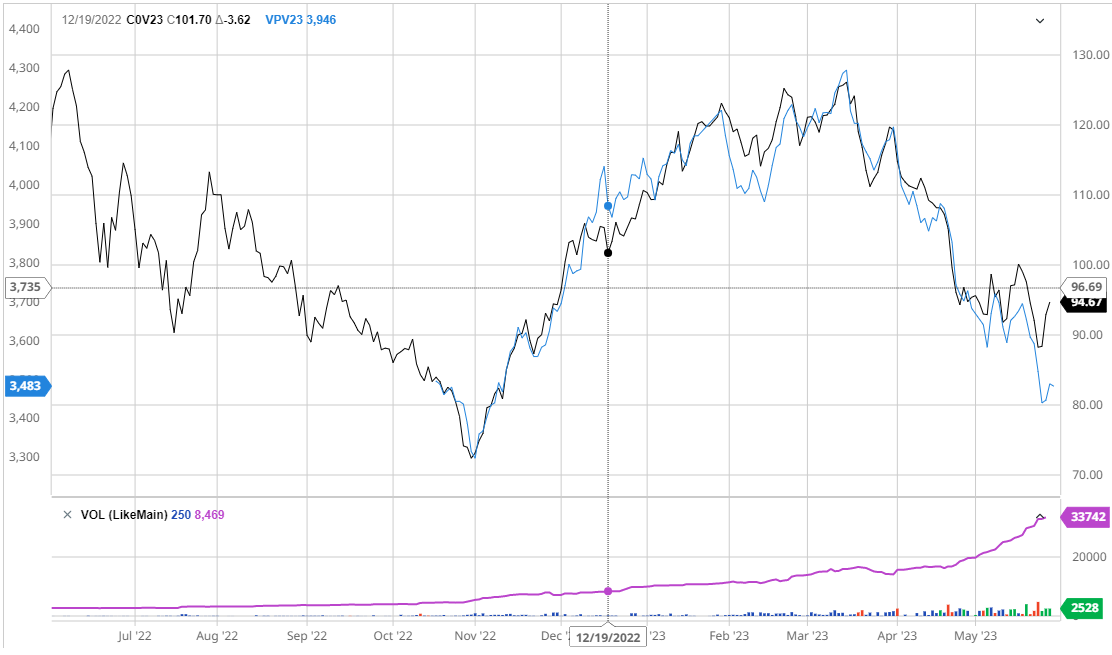Click the Nov '22 time axis label
This screenshot has width=1112, height=655.
point(475,635)
